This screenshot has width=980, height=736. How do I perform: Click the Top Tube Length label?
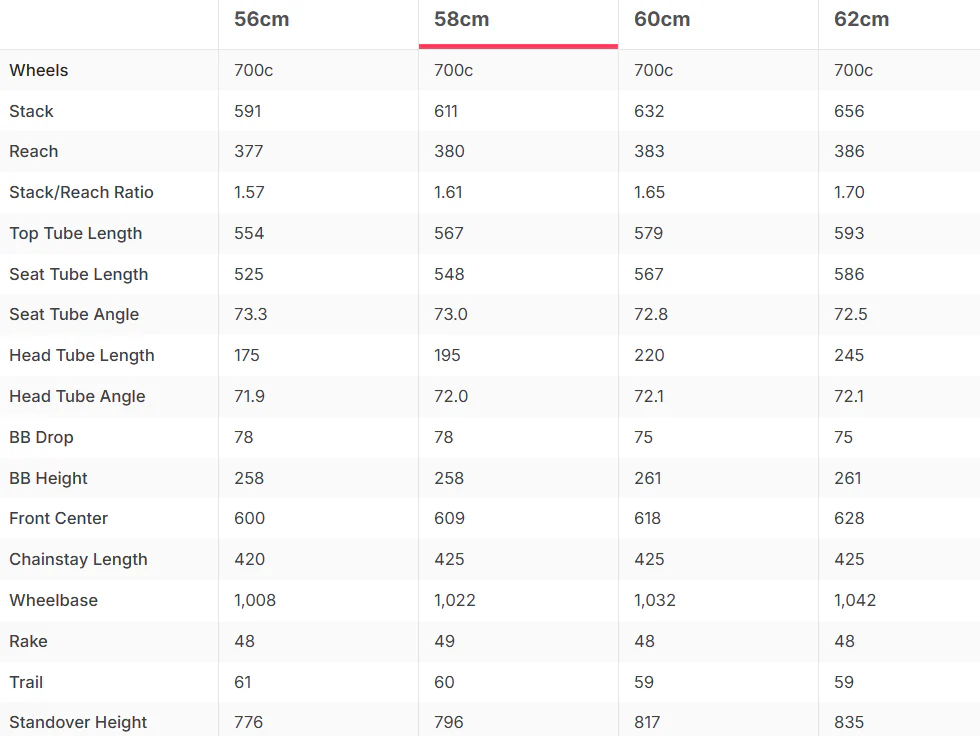pos(76,233)
